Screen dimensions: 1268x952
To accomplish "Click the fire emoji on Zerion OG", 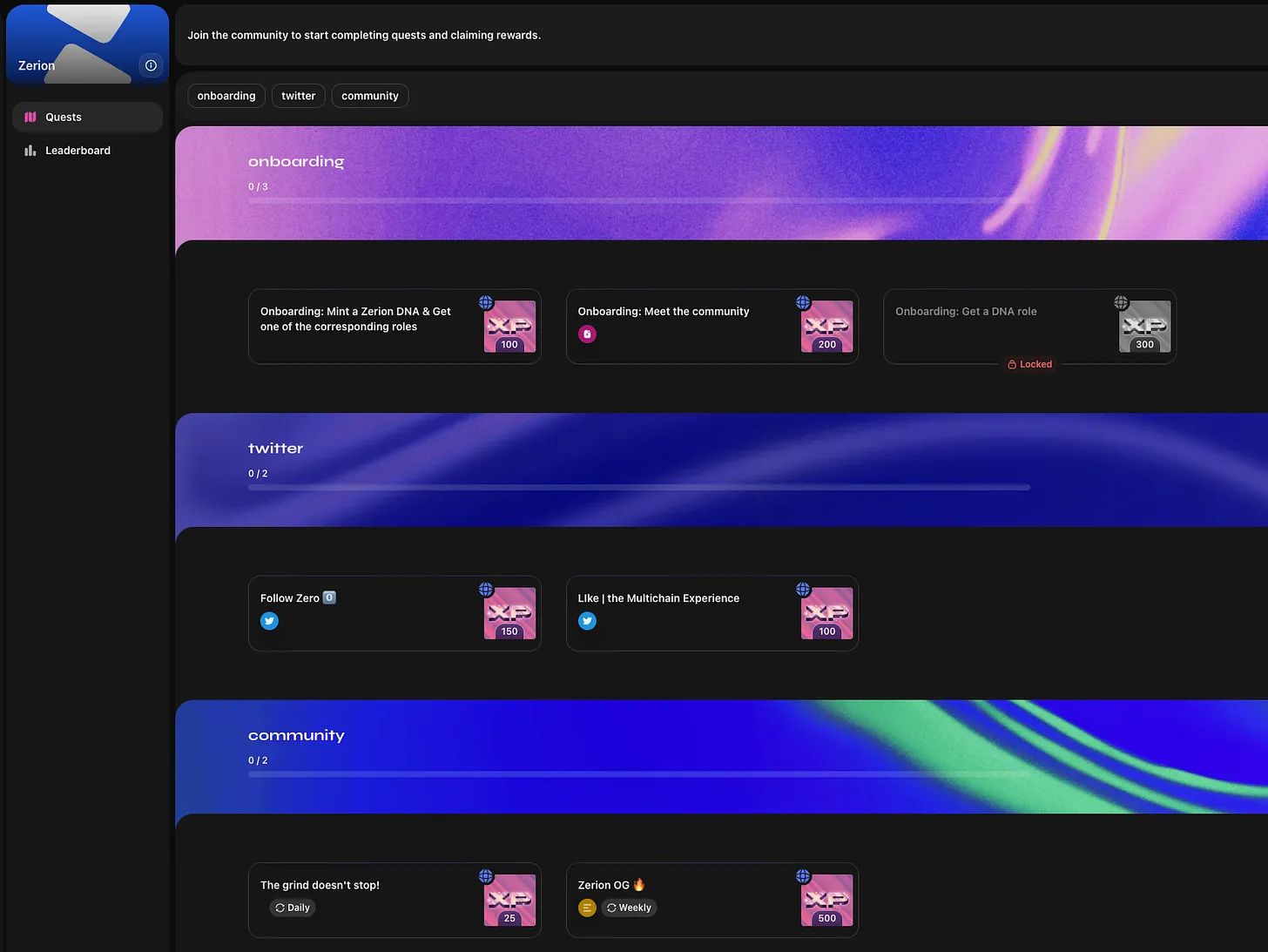I will [639, 884].
